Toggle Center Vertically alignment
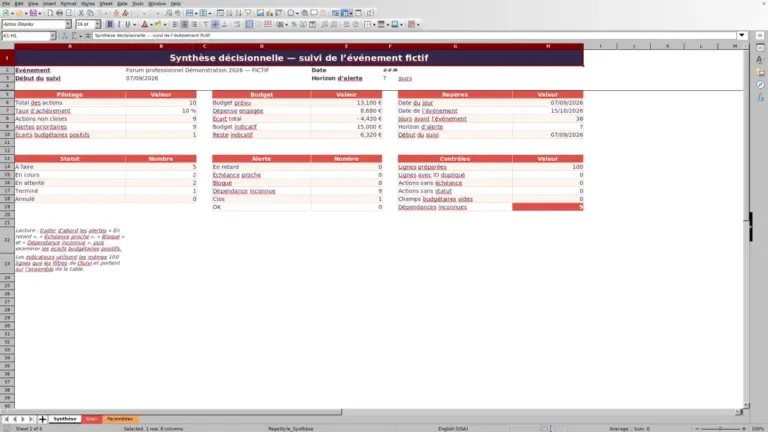This screenshot has width=768, height=432. click(x=215, y=24)
